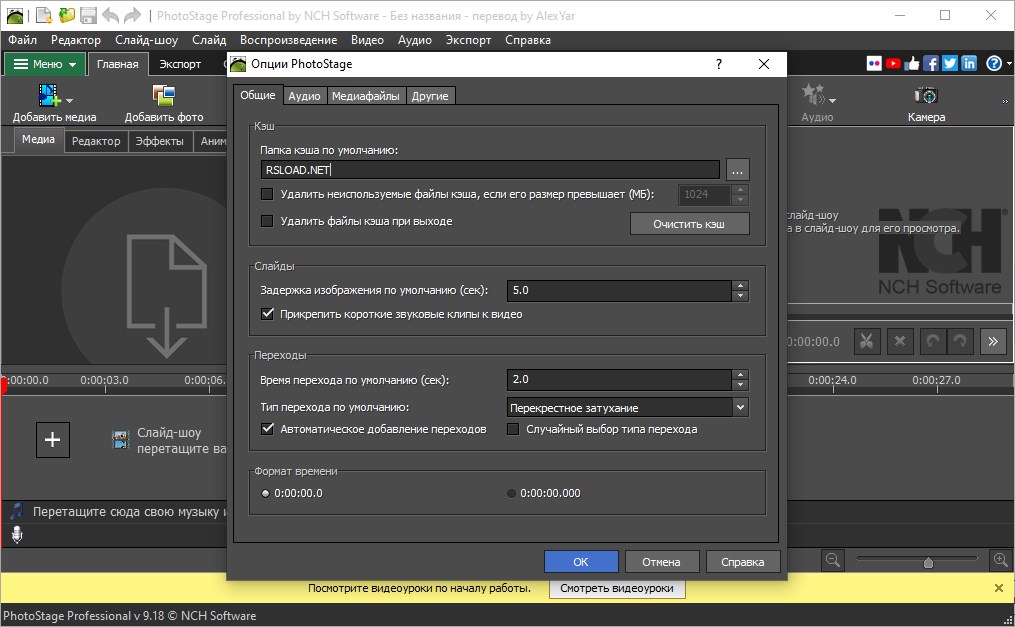The image size is (1015, 627).
Task: Open the Воспроизведение menu
Action: point(288,39)
